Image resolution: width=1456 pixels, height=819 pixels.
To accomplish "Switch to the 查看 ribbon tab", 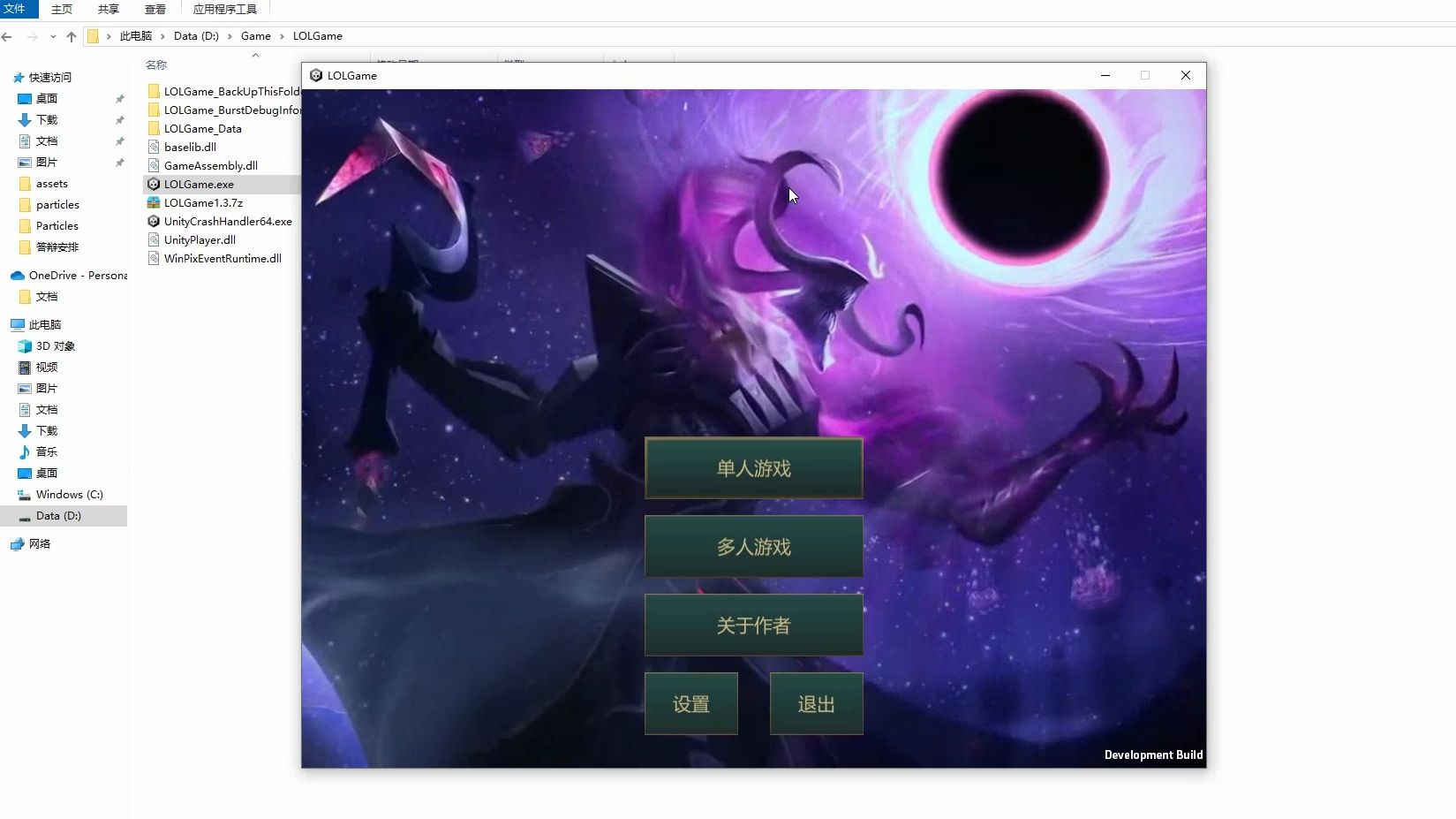I will coord(155,10).
